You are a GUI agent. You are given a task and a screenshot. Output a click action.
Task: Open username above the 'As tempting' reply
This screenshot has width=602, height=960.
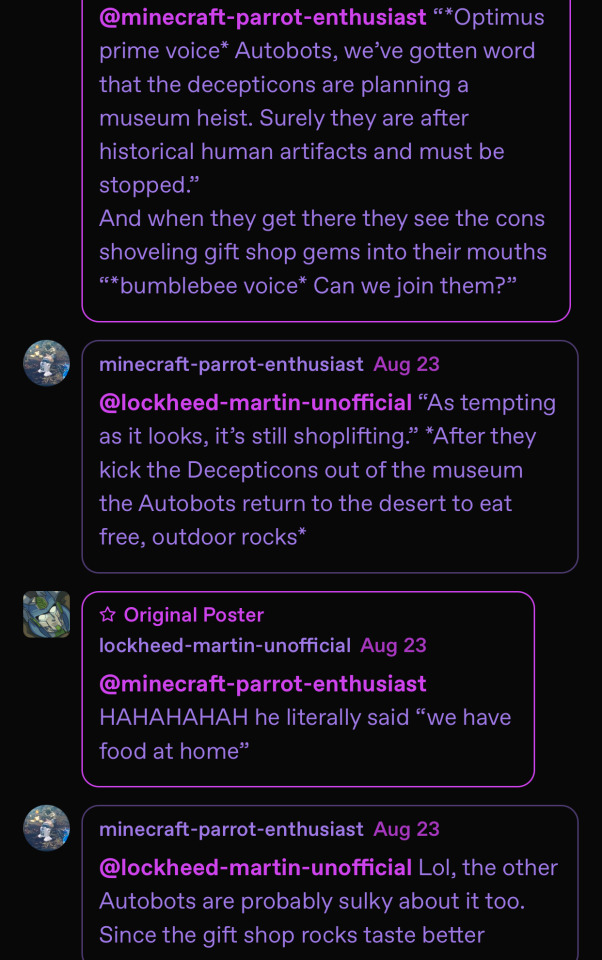point(231,365)
